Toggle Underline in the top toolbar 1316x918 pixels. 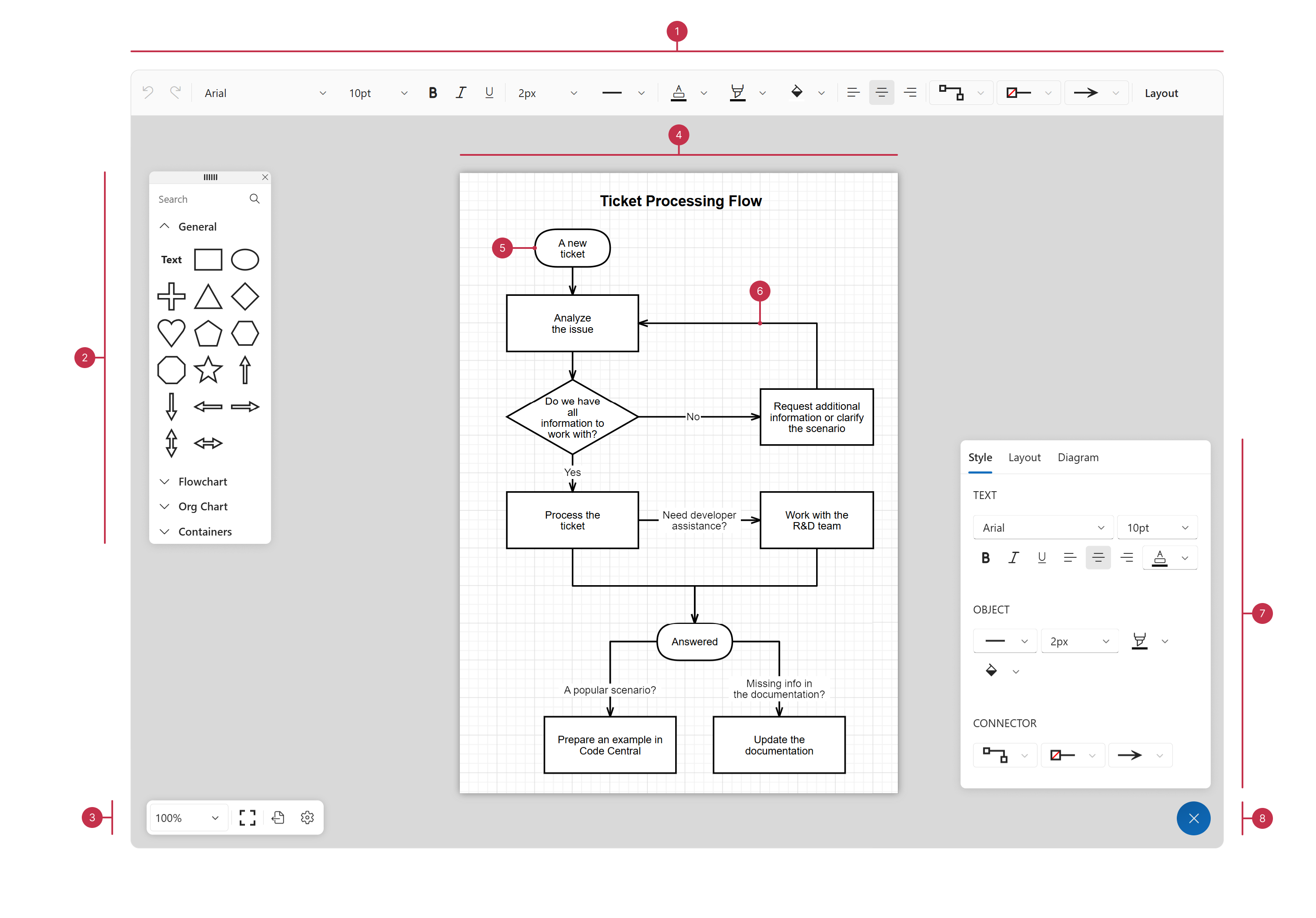[489, 93]
